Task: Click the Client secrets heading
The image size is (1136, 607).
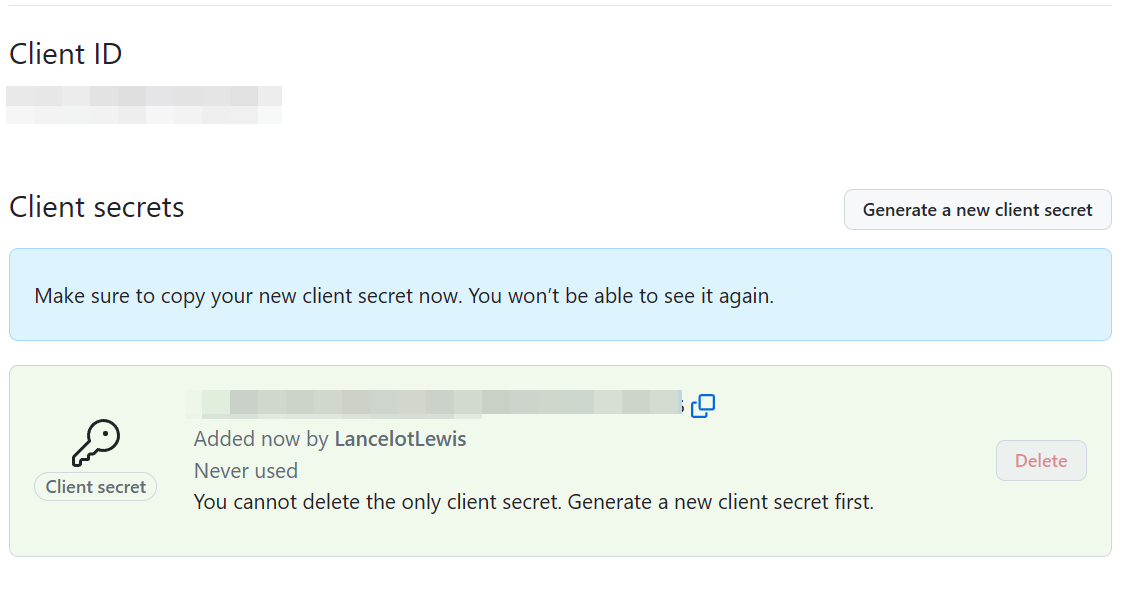Action: [x=97, y=207]
